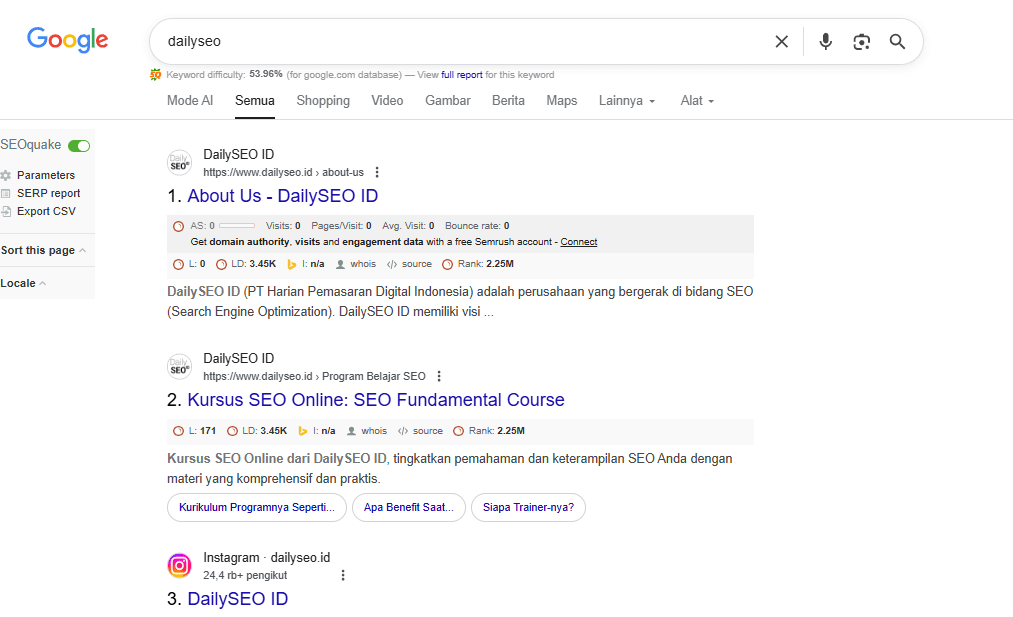Open the Berita news tab
The image size is (1013, 617).
(x=508, y=101)
